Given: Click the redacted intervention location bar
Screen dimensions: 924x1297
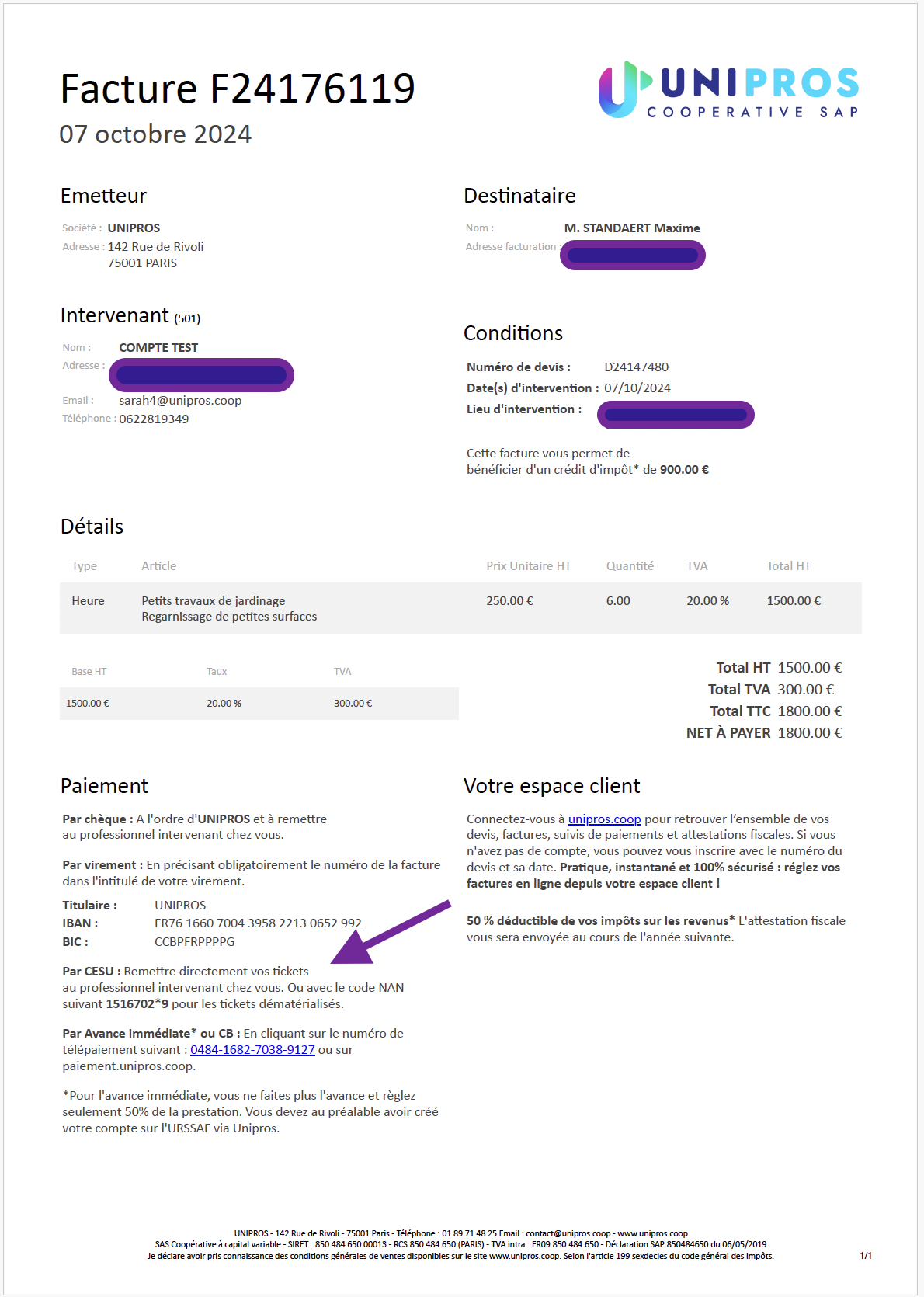Looking at the screenshot, I should (676, 415).
